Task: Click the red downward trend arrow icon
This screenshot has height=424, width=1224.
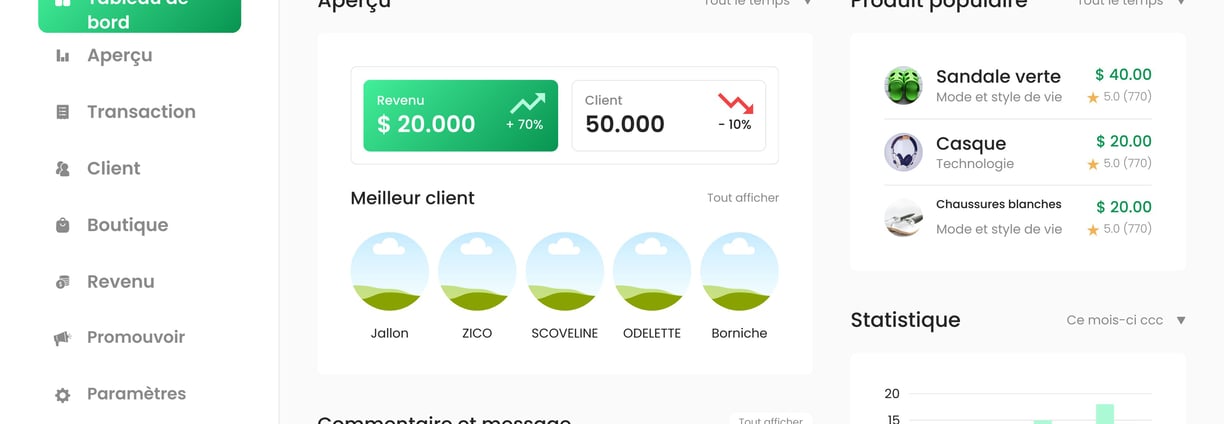Action: tap(736, 103)
